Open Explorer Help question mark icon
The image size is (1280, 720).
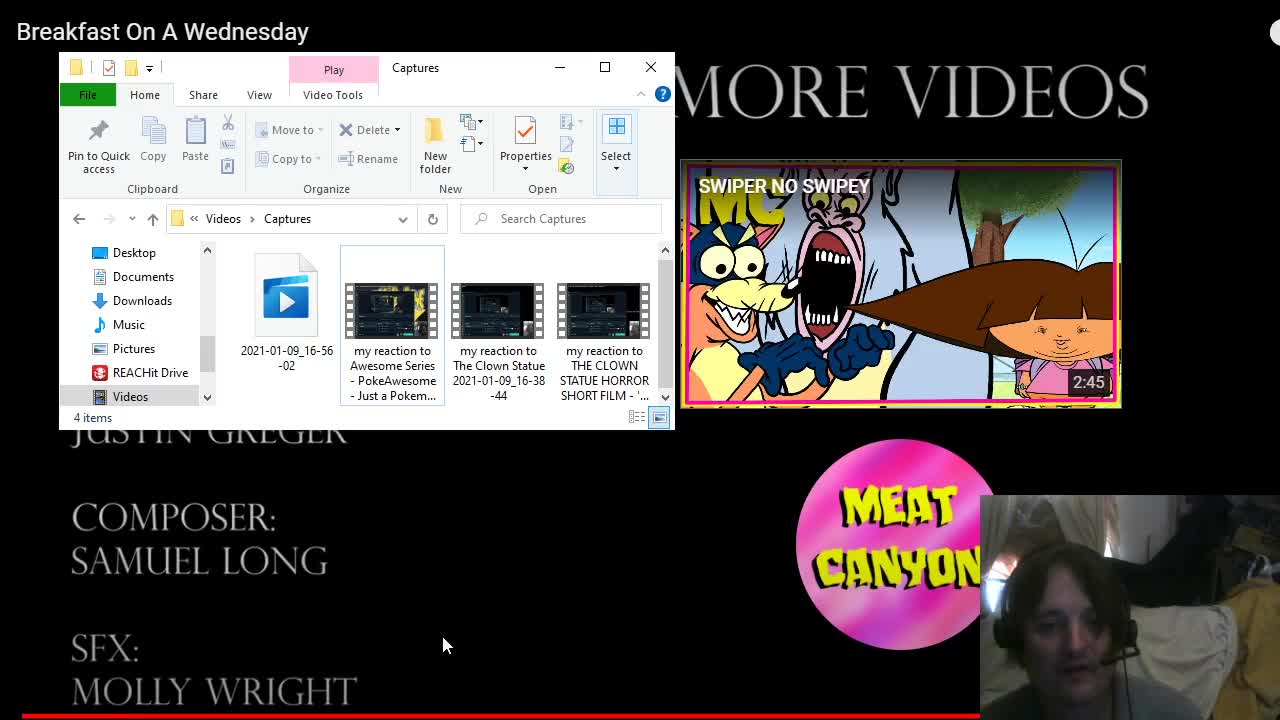click(662, 94)
